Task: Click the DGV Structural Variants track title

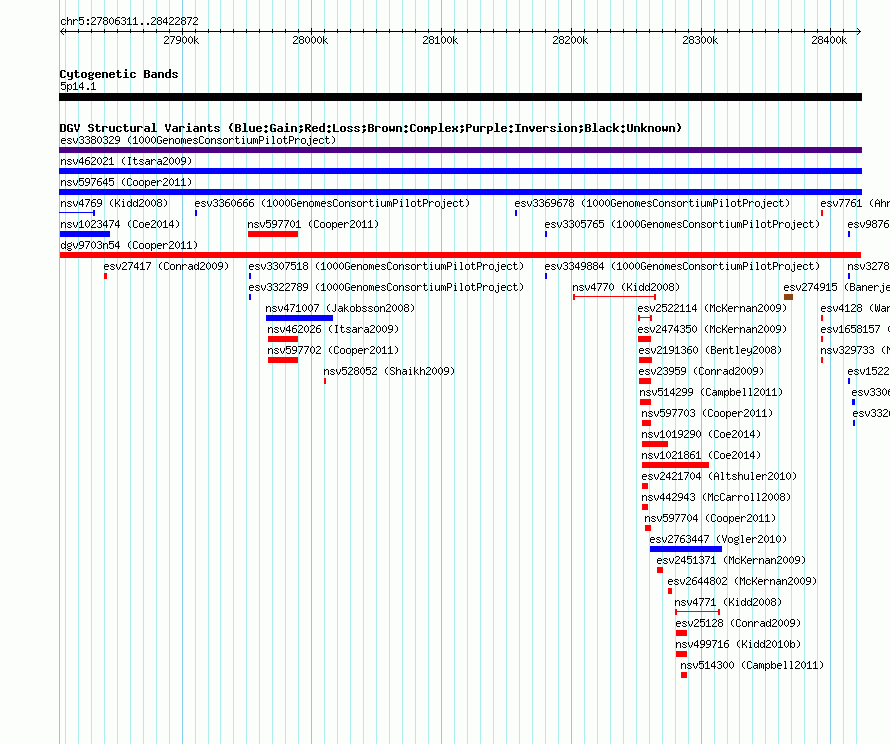Action: tap(371, 128)
